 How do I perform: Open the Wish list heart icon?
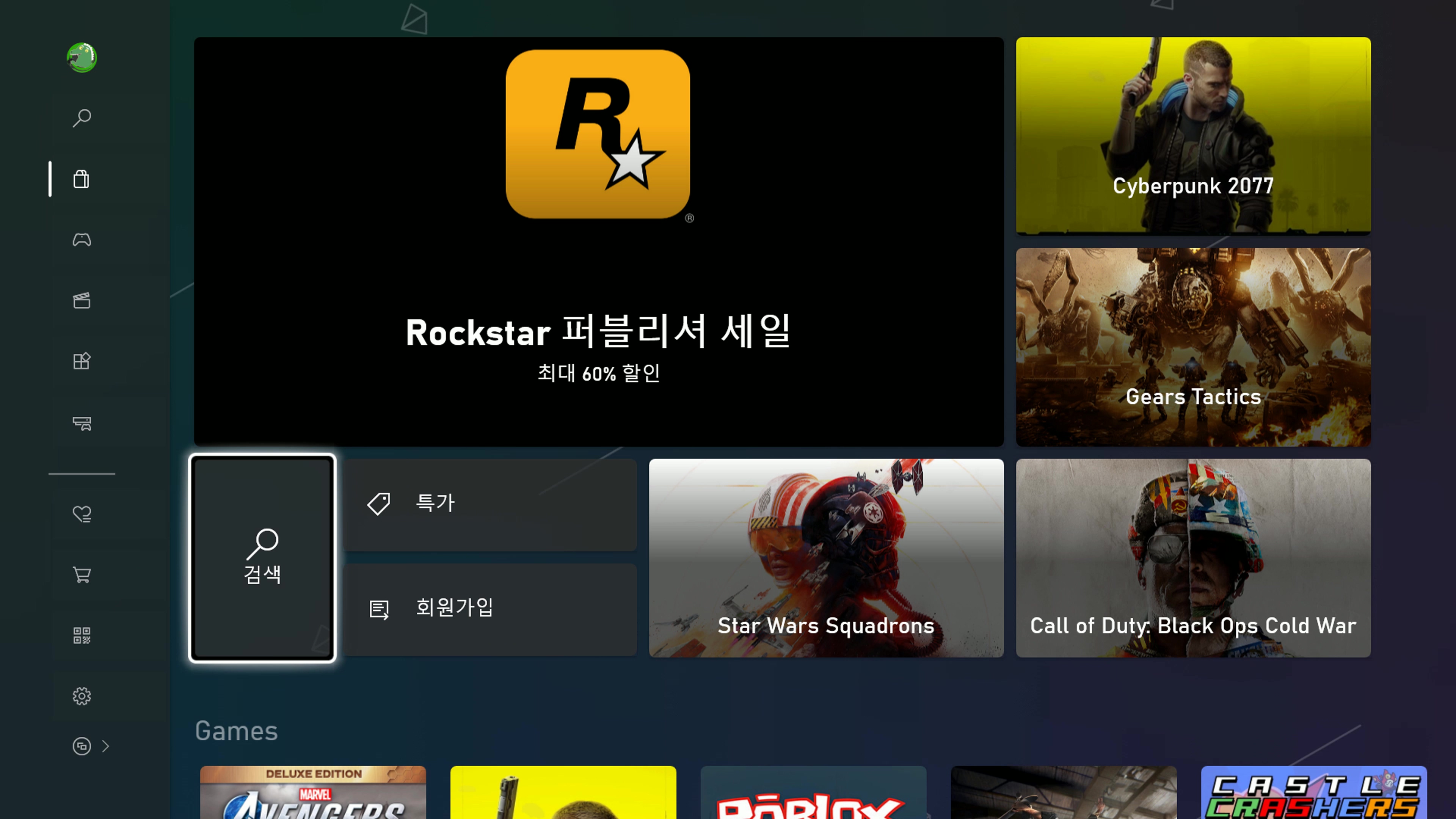point(82,514)
